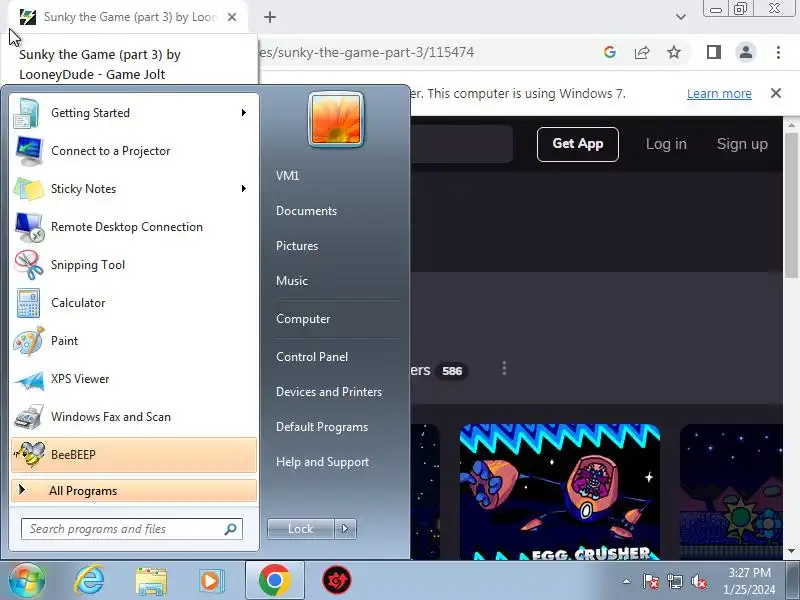This screenshot has height=600, width=800.
Task: Share this page via address bar icon
Action: tap(642, 52)
